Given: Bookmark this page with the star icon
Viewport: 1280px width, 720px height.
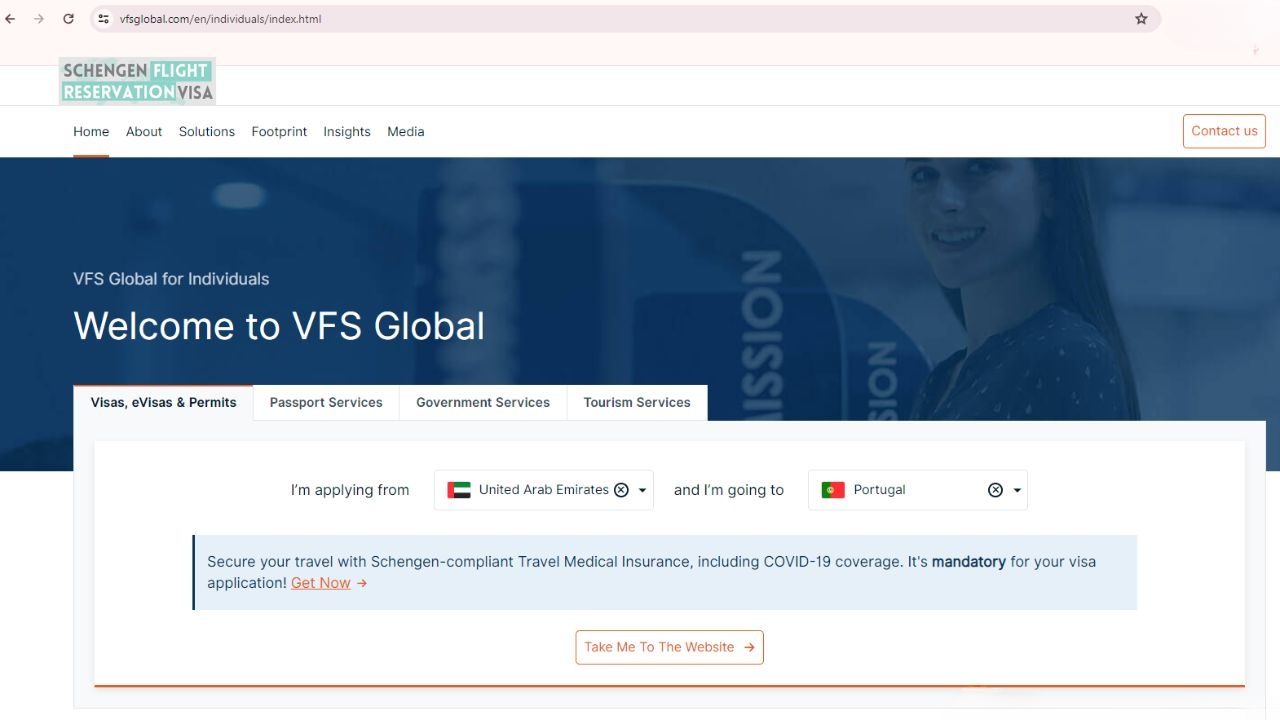Looking at the screenshot, I should click(x=1141, y=19).
